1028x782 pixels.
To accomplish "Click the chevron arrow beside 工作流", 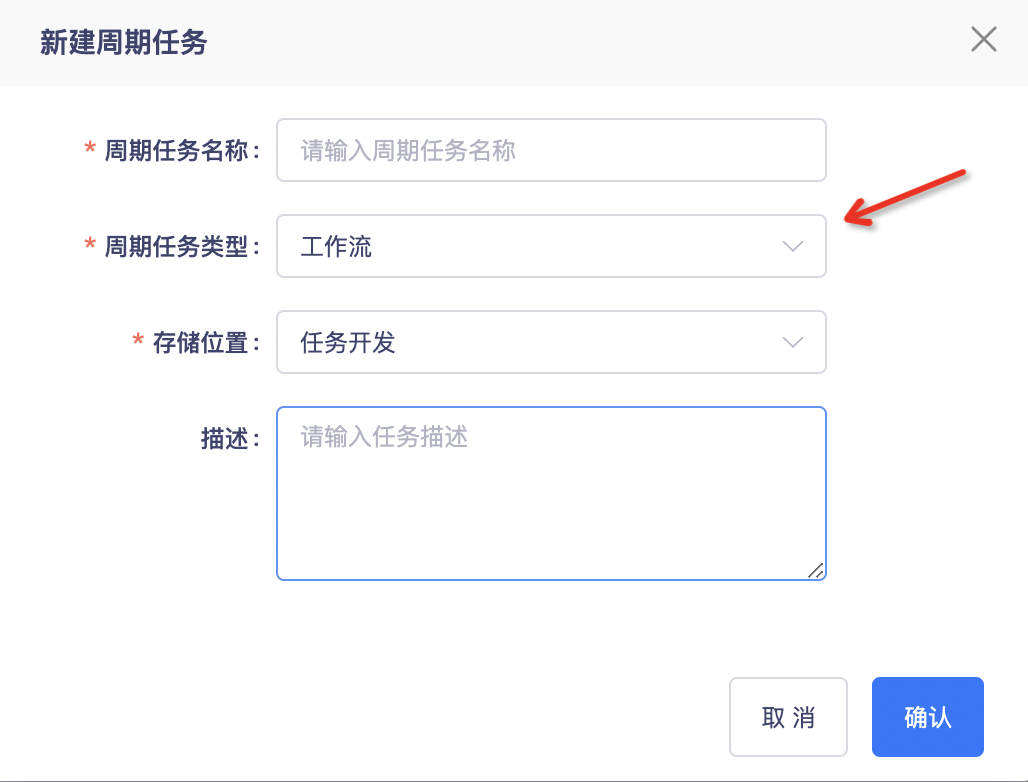I will tap(793, 247).
